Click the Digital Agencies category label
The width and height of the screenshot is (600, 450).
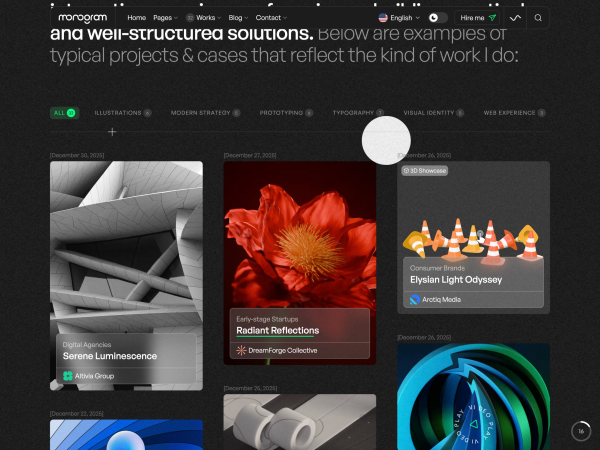(x=87, y=345)
